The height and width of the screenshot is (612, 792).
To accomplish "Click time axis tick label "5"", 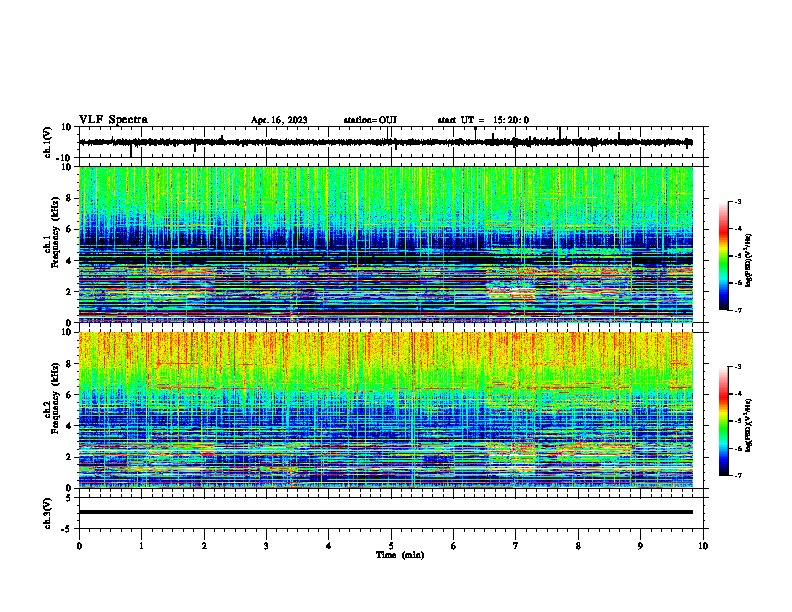I will (x=391, y=546).
